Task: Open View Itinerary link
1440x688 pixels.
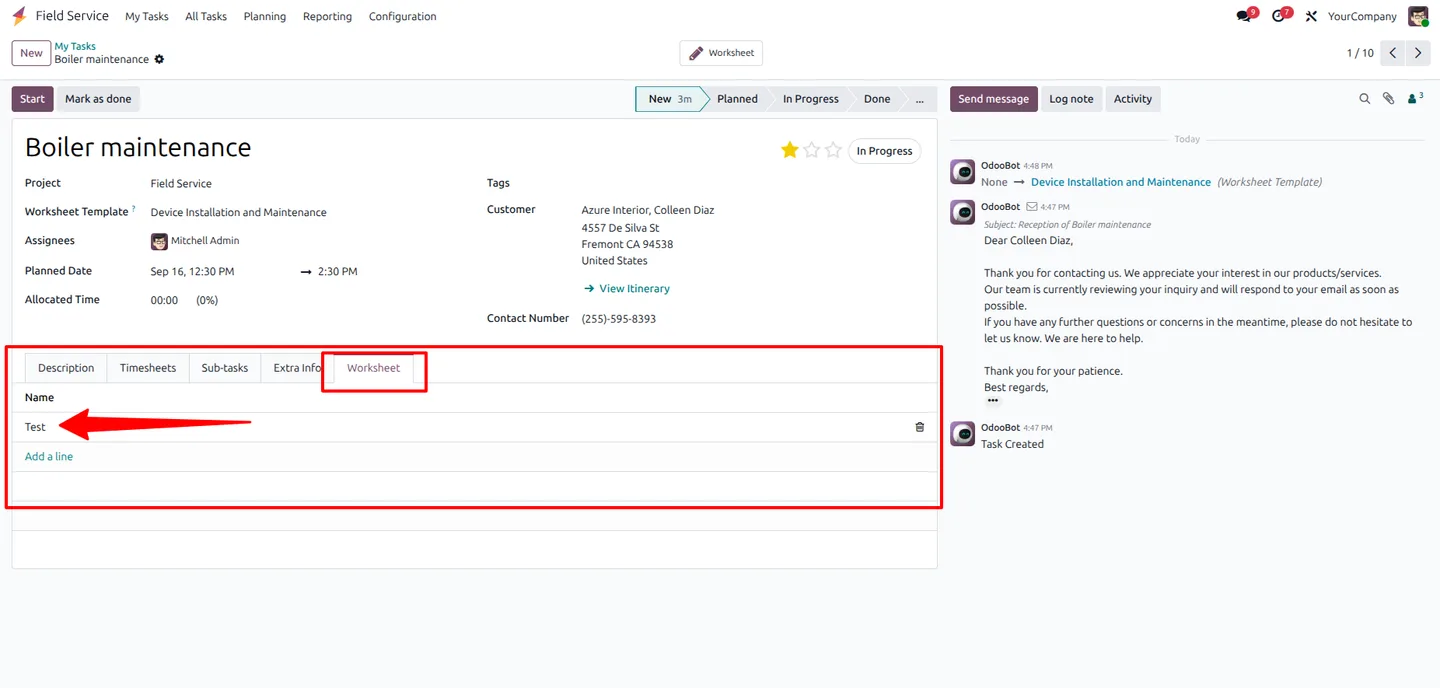Action: (627, 289)
